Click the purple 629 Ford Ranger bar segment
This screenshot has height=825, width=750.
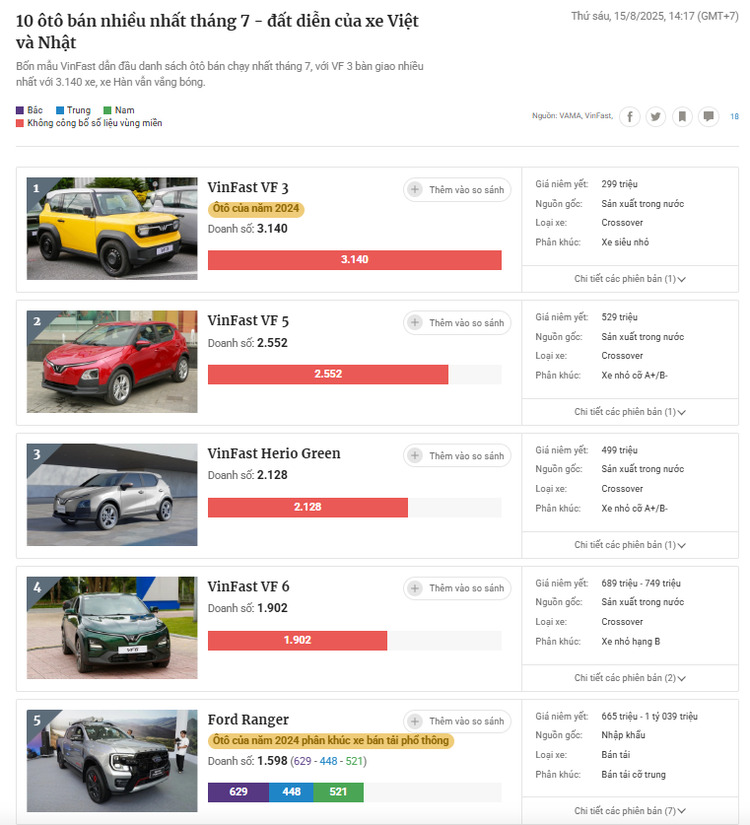click(x=238, y=792)
